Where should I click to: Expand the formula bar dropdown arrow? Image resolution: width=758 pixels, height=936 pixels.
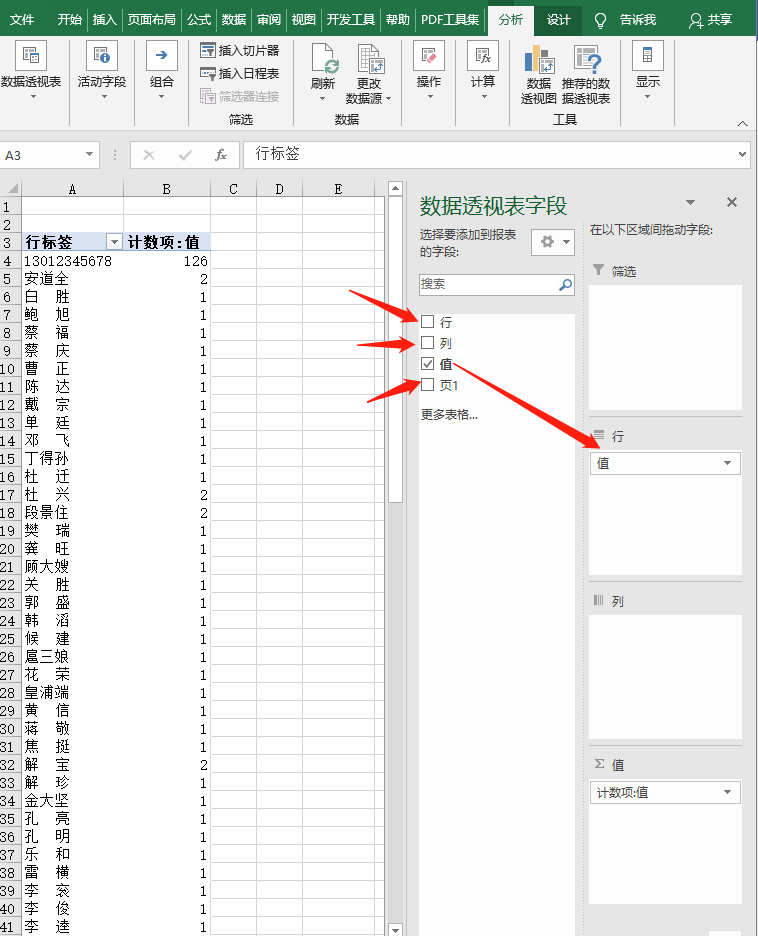(x=742, y=155)
